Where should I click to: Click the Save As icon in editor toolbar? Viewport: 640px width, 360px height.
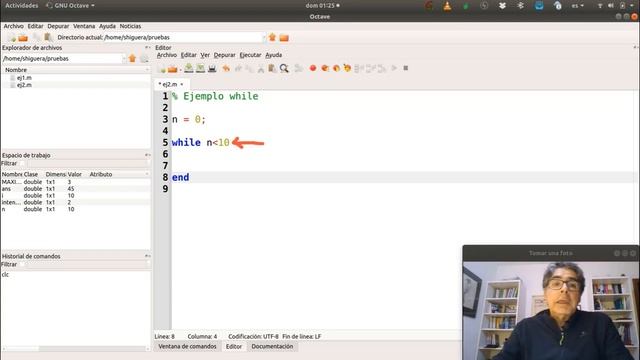point(200,68)
